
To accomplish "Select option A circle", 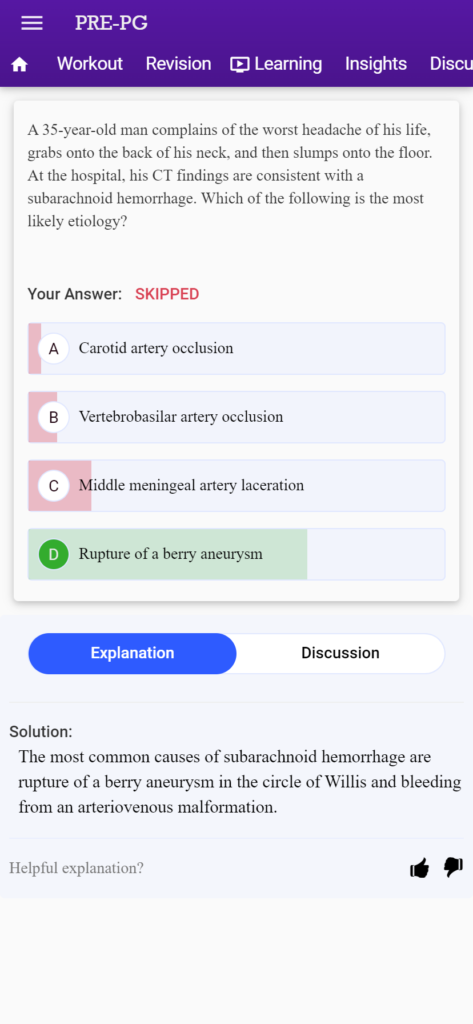I will click(x=54, y=349).
